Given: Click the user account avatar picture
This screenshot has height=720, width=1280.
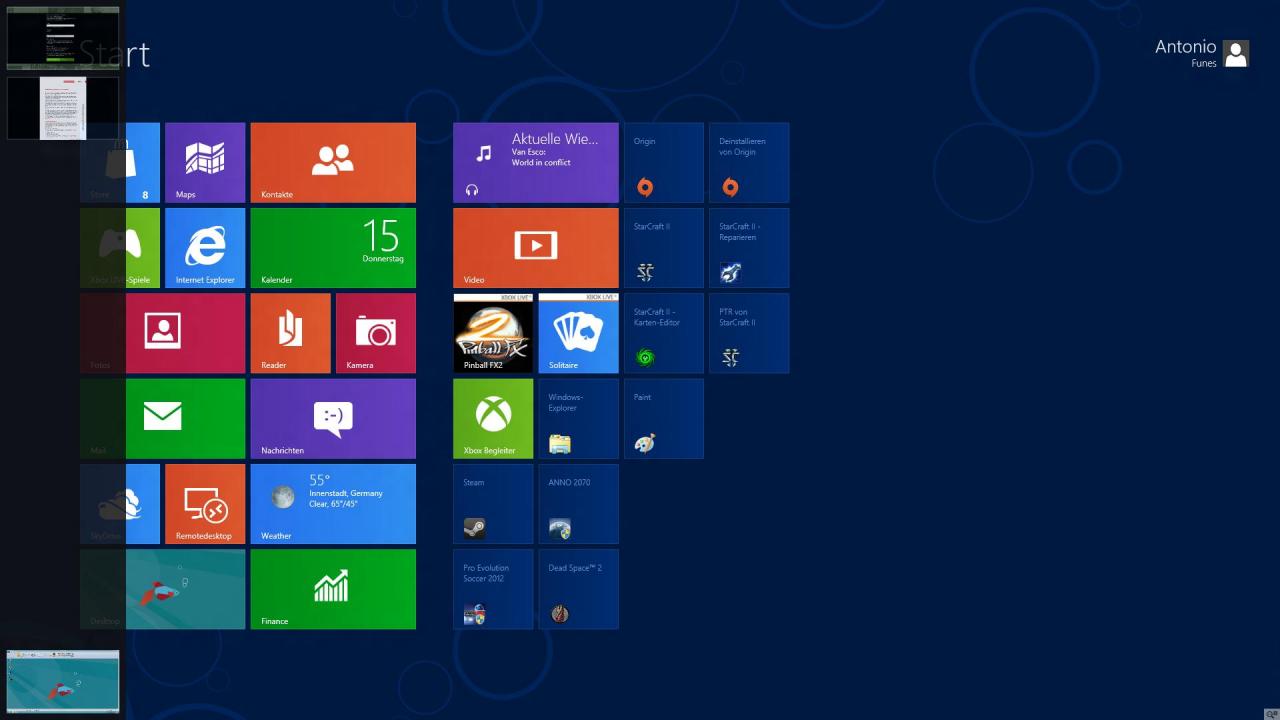Looking at the screenshot, I should coord(1236,54).
